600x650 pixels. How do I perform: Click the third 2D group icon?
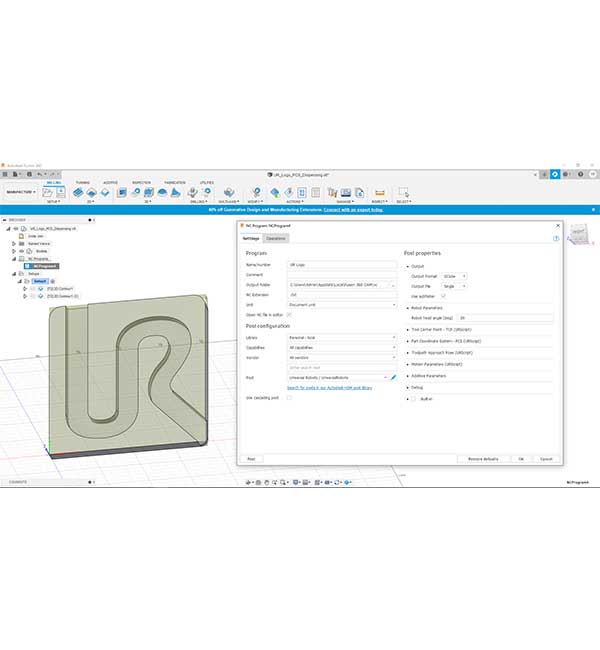[105, 192]
